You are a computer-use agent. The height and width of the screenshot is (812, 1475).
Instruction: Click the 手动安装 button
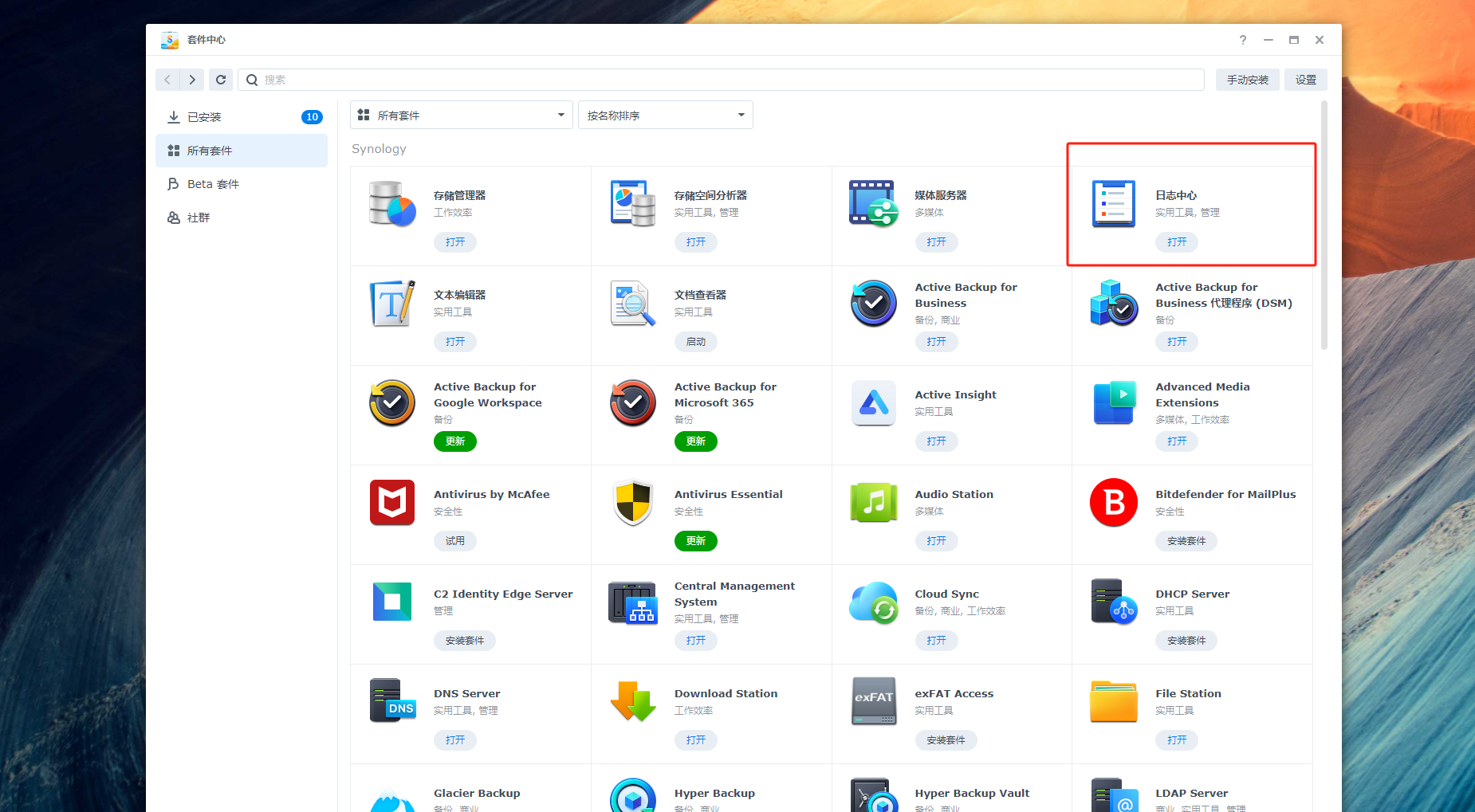point(1248,80)
